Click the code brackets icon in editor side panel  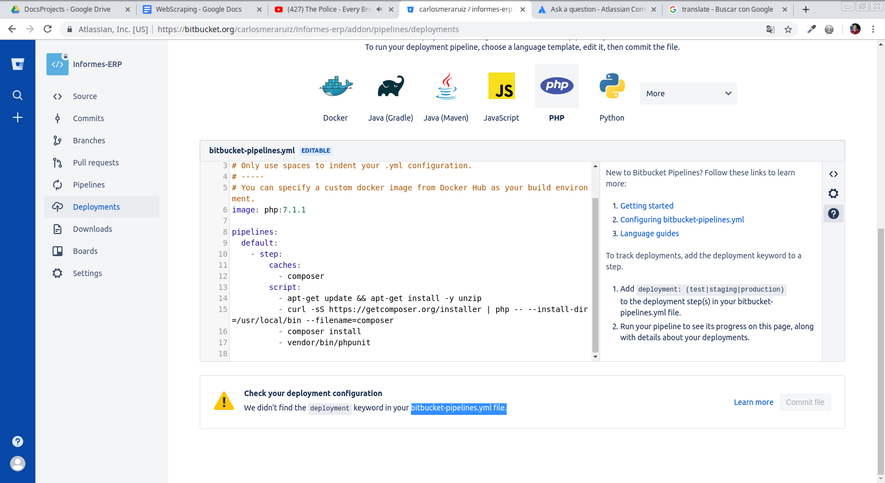click(x=833, y=174)
